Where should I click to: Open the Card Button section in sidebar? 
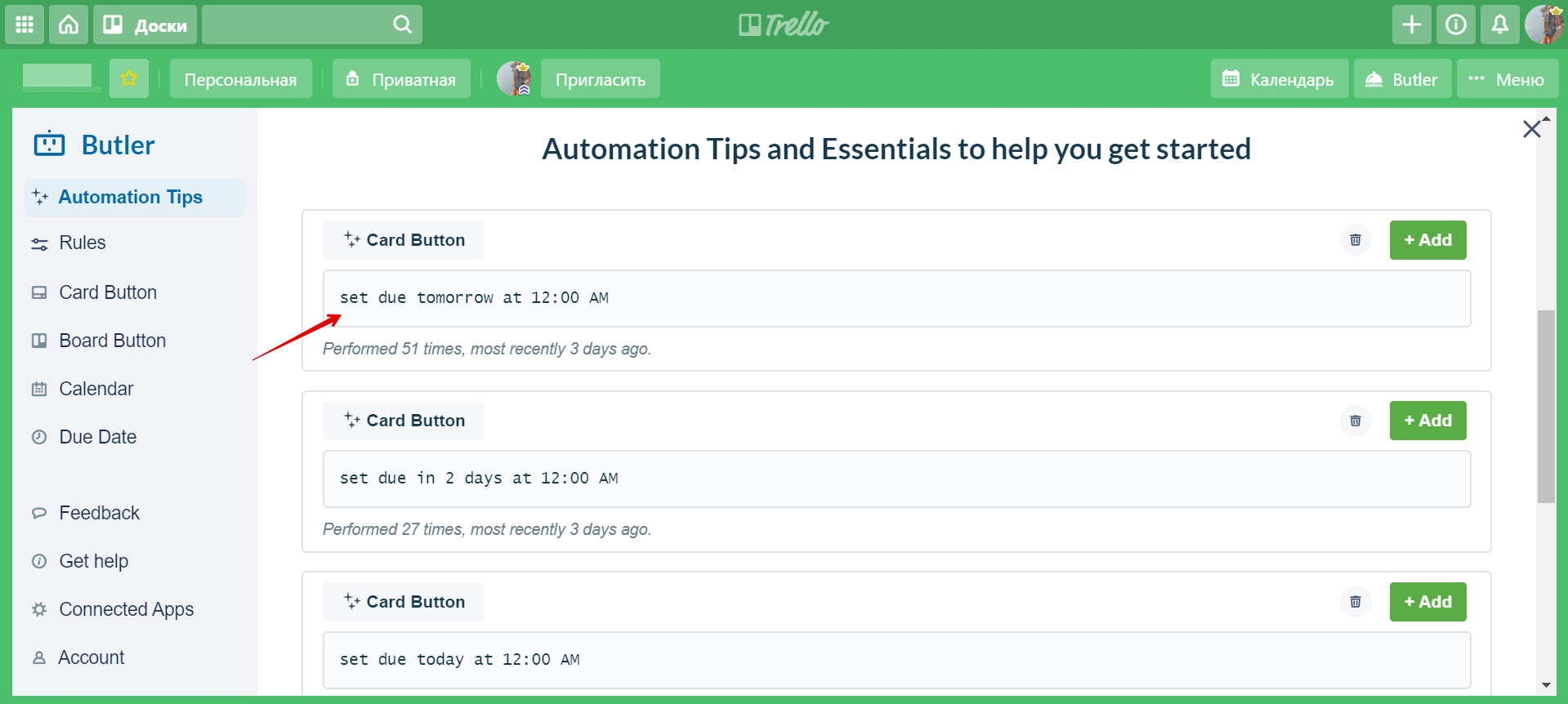pyautogui.click(x=108, y=292)
